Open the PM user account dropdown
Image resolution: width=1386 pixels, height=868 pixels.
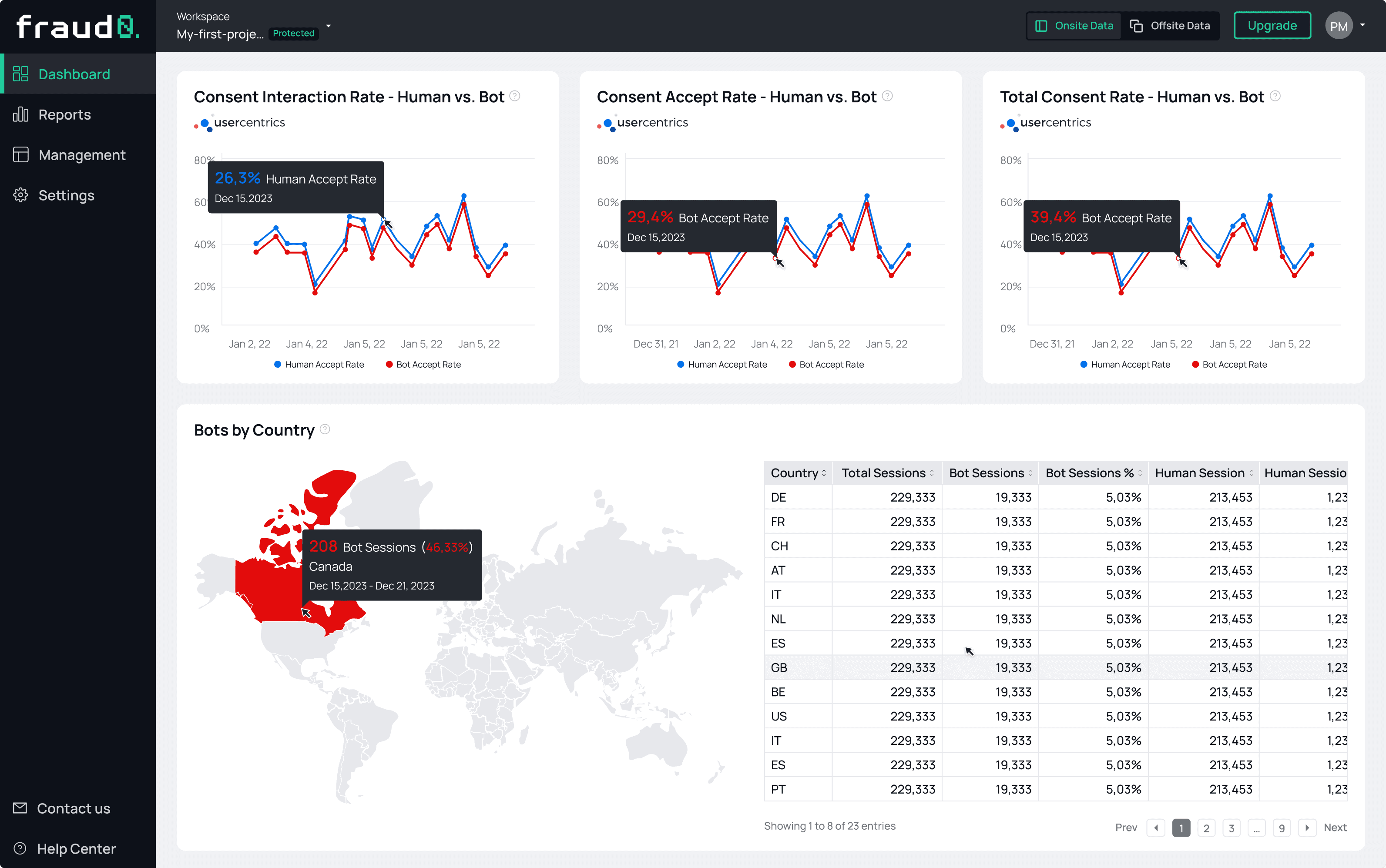[1363, 25]
